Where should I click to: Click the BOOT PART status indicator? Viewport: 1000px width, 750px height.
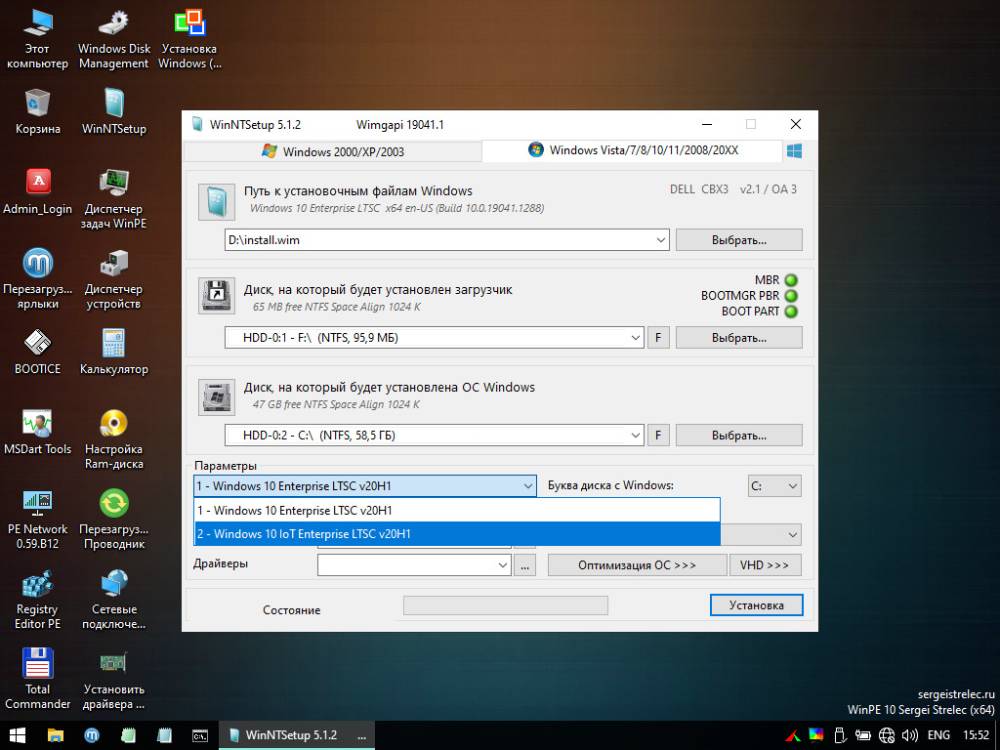pyautogui.click(x=791, y=312)
